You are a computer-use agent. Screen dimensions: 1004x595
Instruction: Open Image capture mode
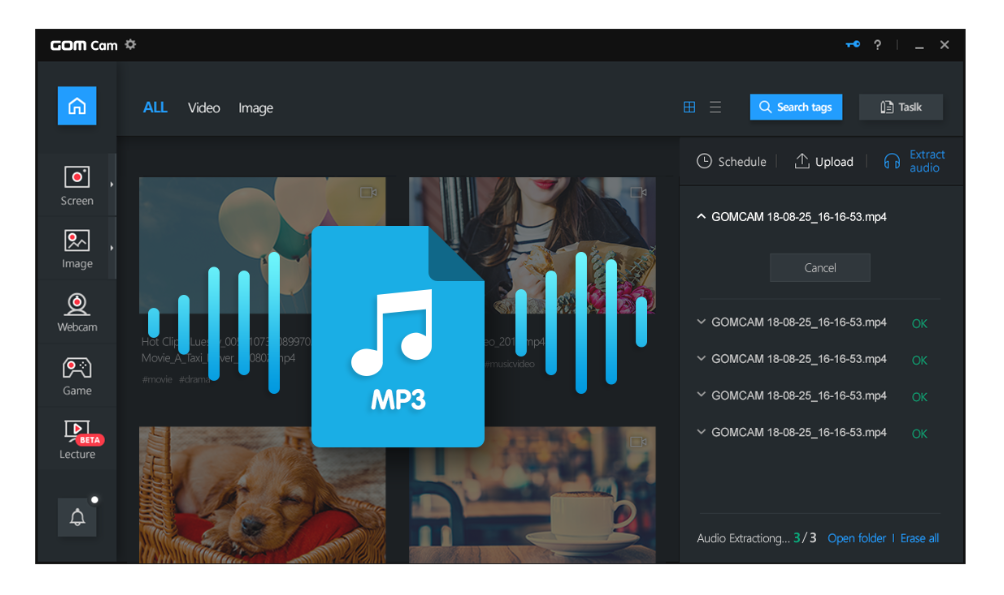pos(77,249)
